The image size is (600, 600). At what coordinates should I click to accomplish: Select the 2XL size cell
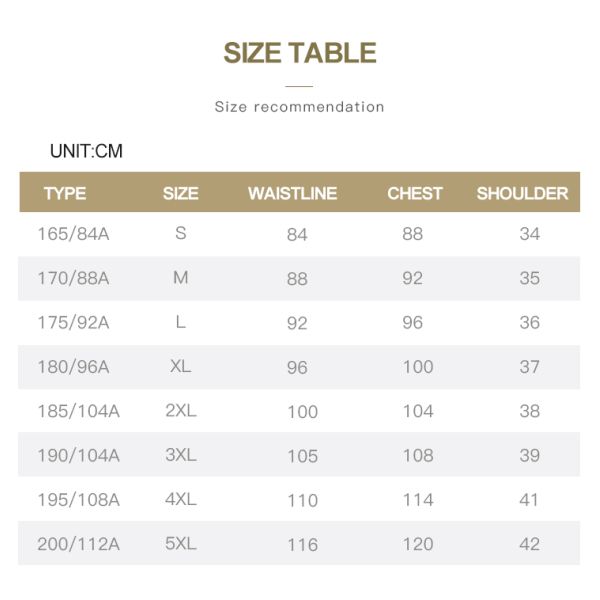point(181,411)
